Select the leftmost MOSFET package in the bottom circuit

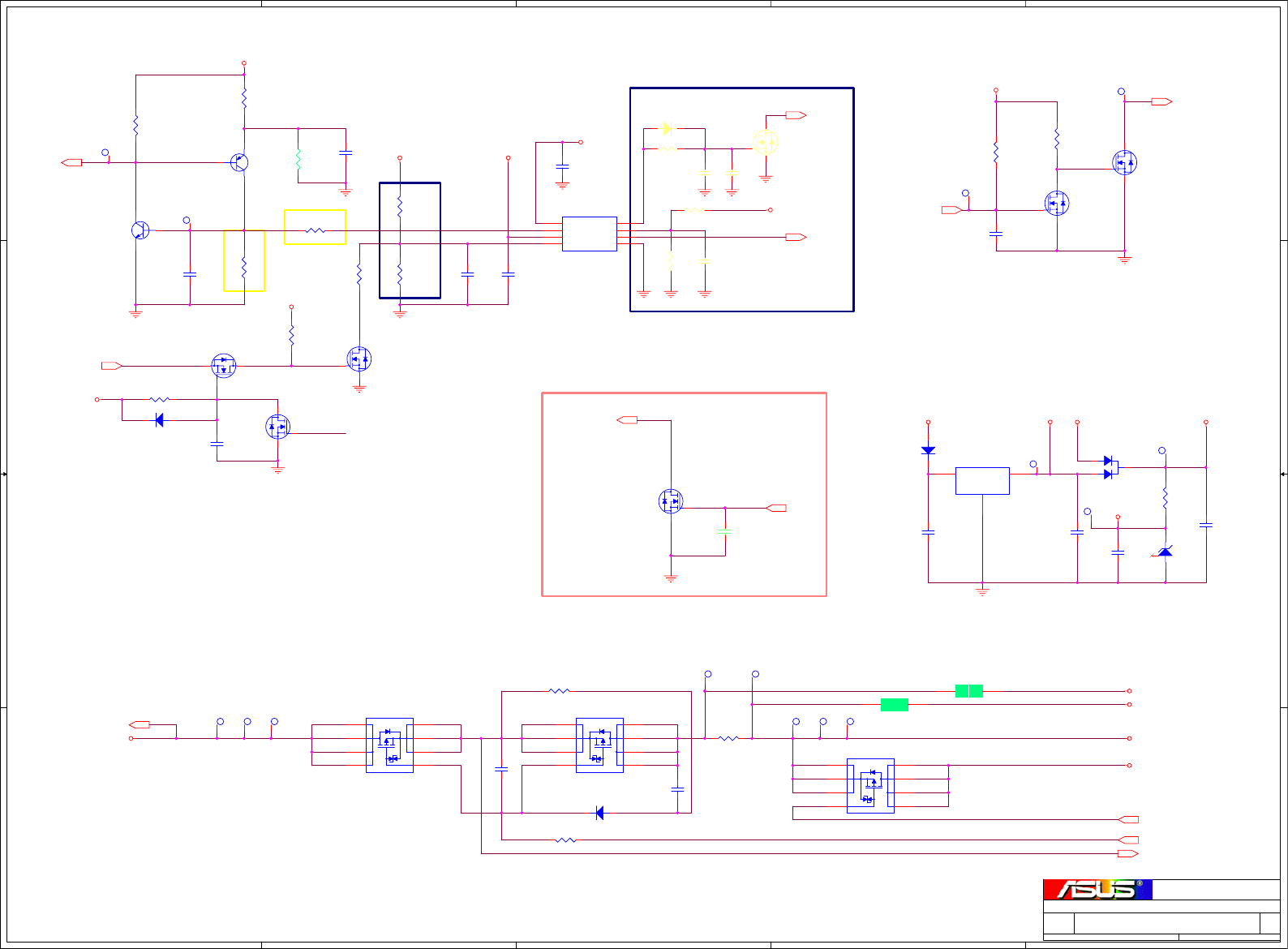coord(389,745)
